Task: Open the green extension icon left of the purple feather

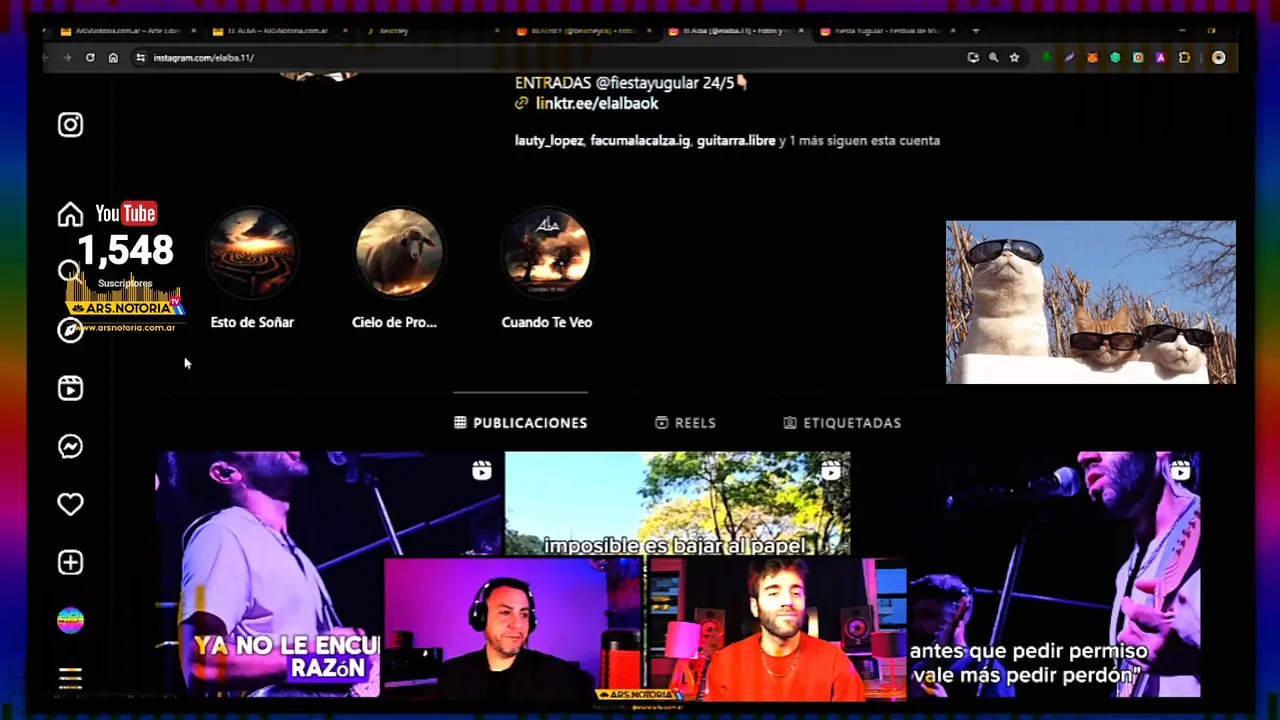Action: [x=1046, y=58]
